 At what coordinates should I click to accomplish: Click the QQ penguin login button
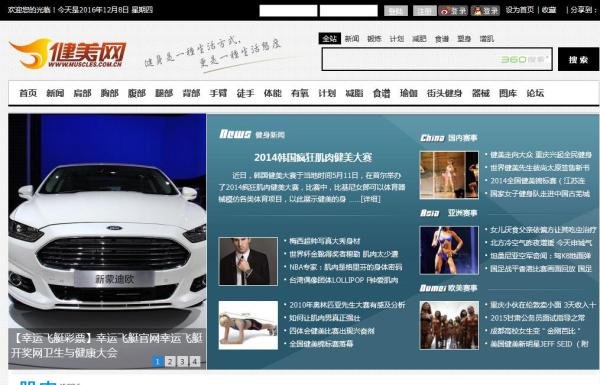point(485,11)
